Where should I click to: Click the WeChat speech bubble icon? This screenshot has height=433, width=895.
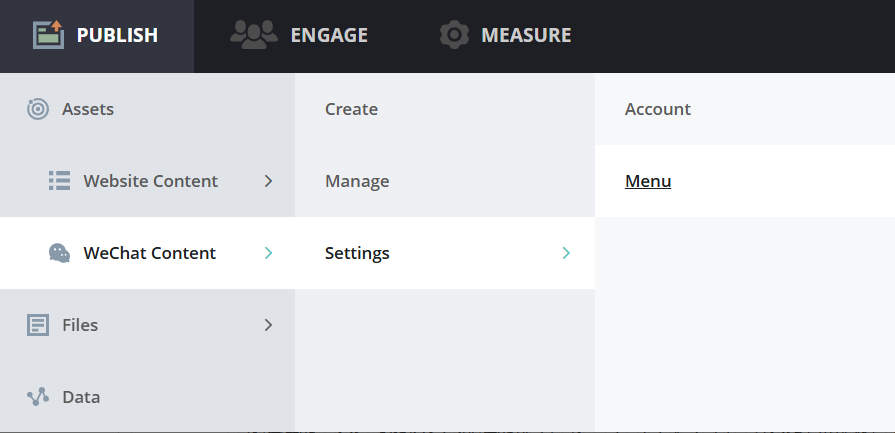click(x=60, y=253)
